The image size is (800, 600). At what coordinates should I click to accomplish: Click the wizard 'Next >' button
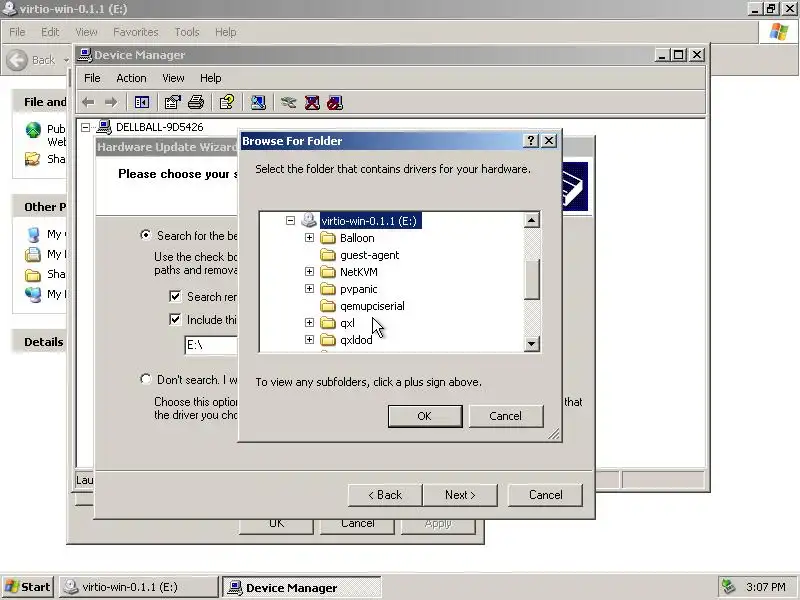point(460,495)
